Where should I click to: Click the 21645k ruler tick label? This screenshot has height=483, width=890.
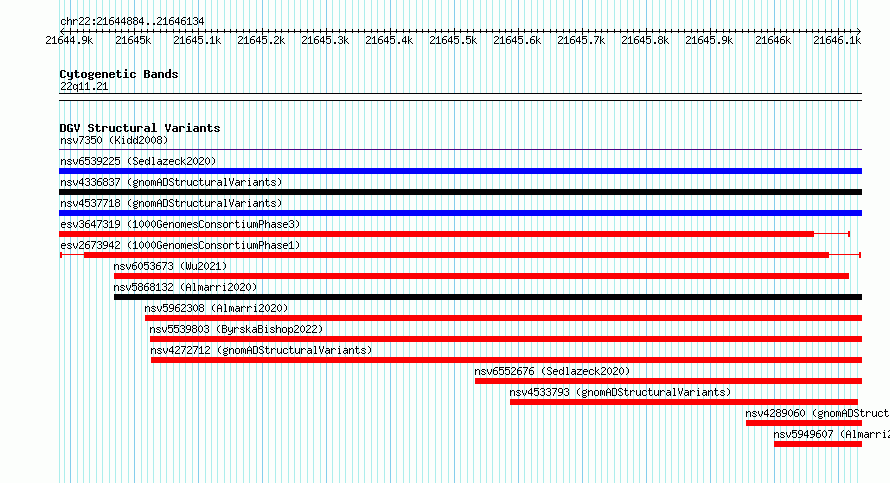[x=133, y=40]
